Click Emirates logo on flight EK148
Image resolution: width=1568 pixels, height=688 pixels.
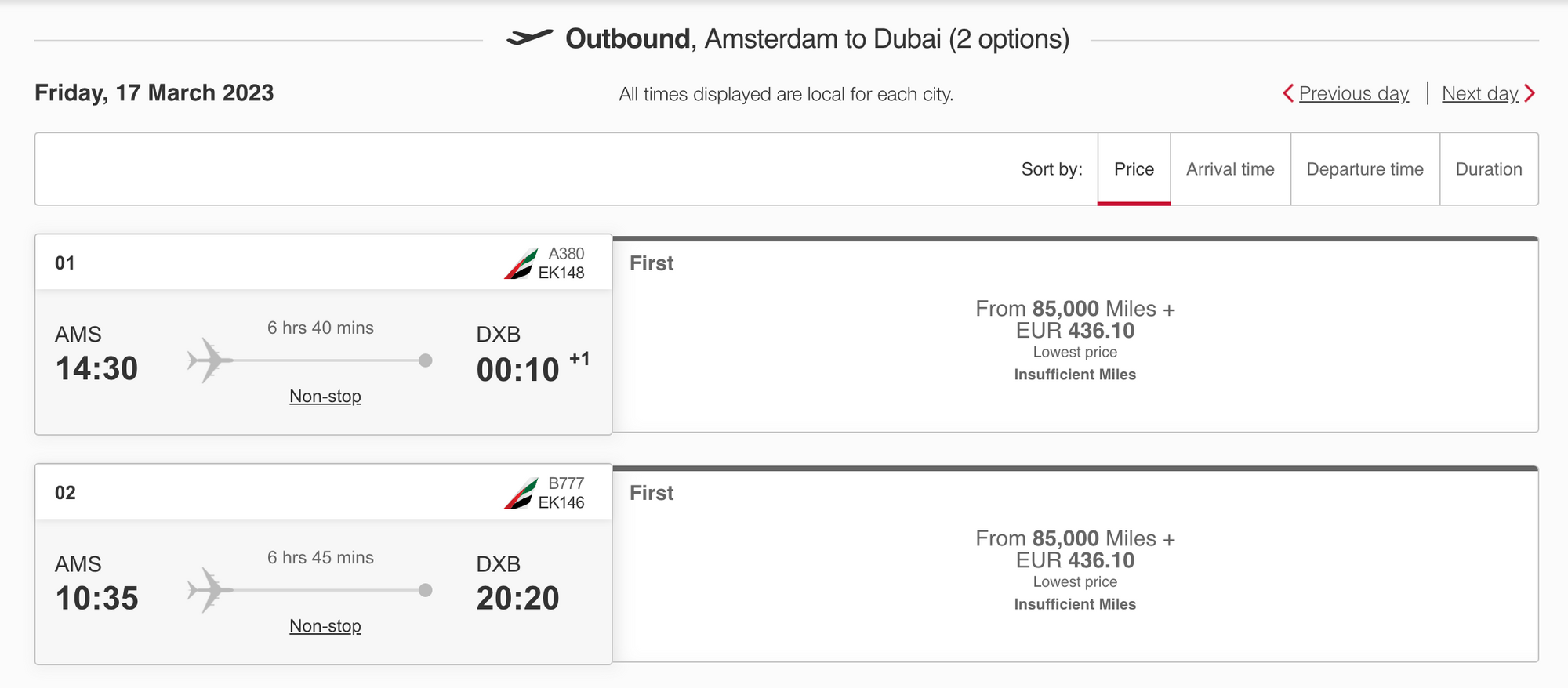click(x=521, y=263)
